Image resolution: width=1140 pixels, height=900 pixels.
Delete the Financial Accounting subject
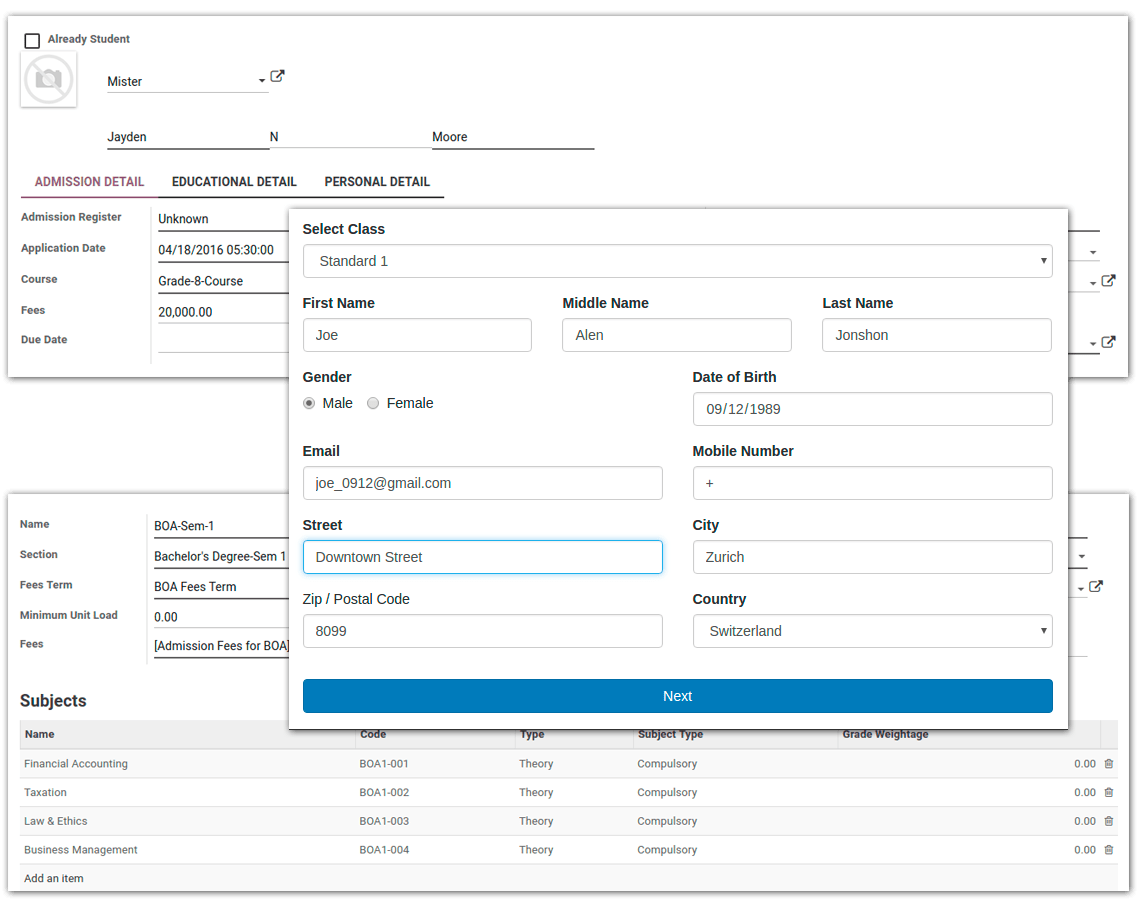(1110, 763)
